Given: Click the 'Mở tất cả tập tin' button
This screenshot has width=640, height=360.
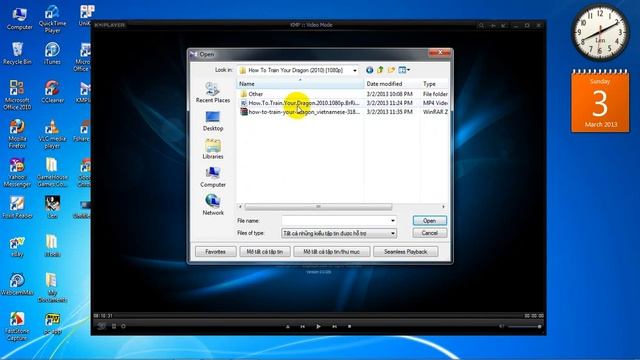Looking at the screenshot, I should [265, 252].
